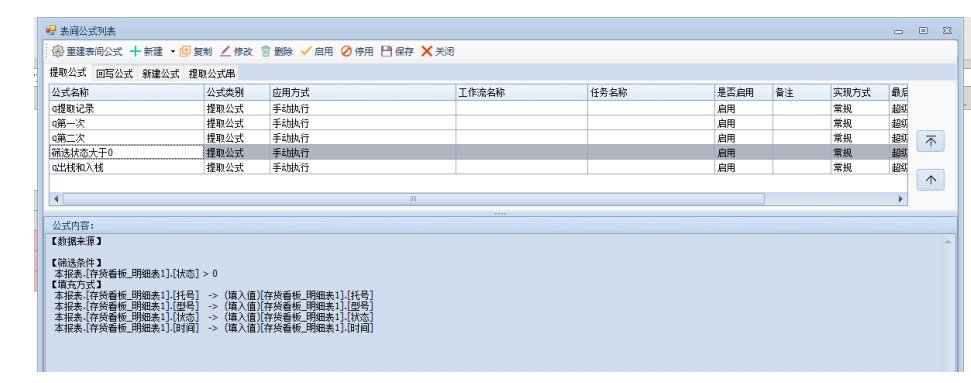
Task: Click the 【筛选条件】 line in formula content
Action: coord(77,263)
